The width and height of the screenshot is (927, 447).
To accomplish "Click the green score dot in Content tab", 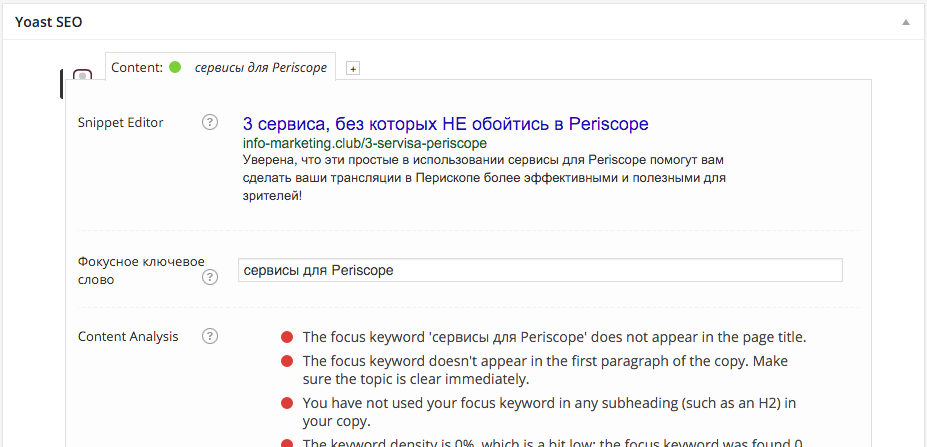I will click(x=175, y=67).
